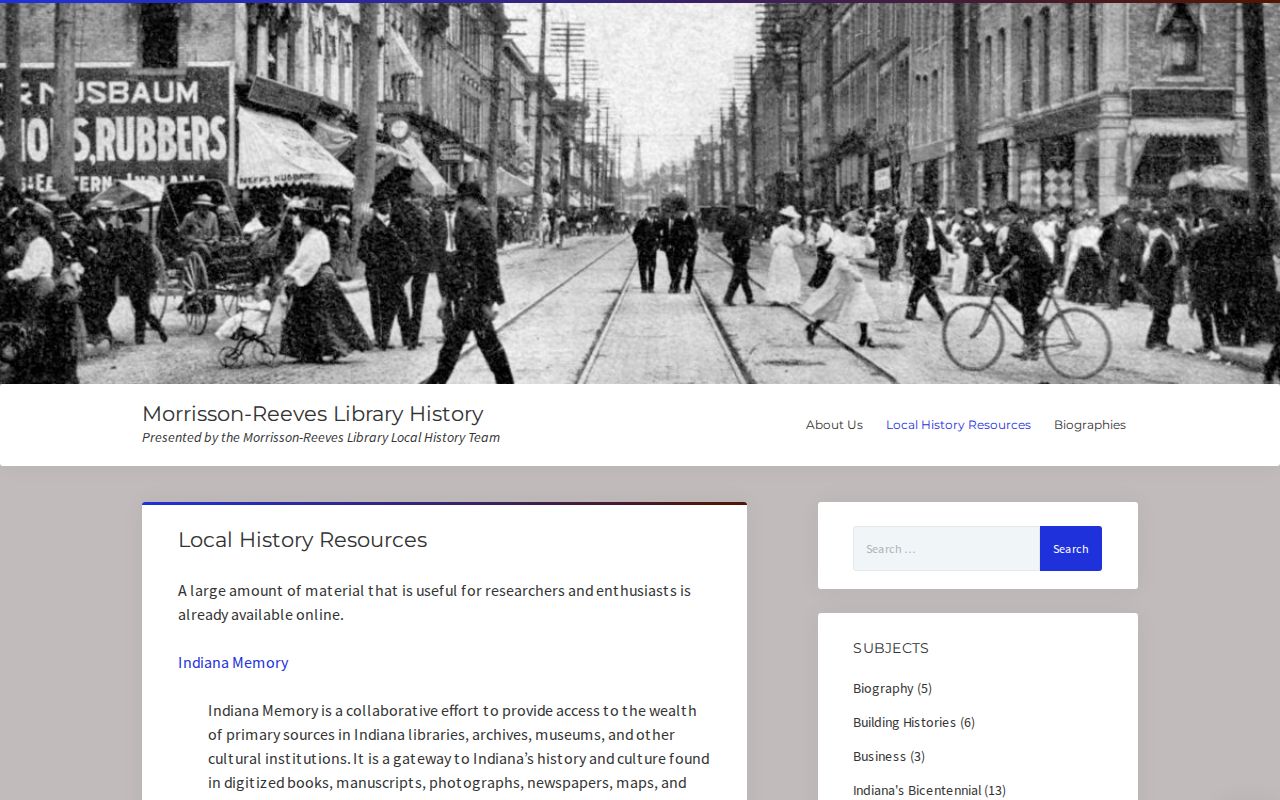Select the Local History Resources page heading
The width and height of the screenshot is (1280, 800).
(x=302, y=540)
